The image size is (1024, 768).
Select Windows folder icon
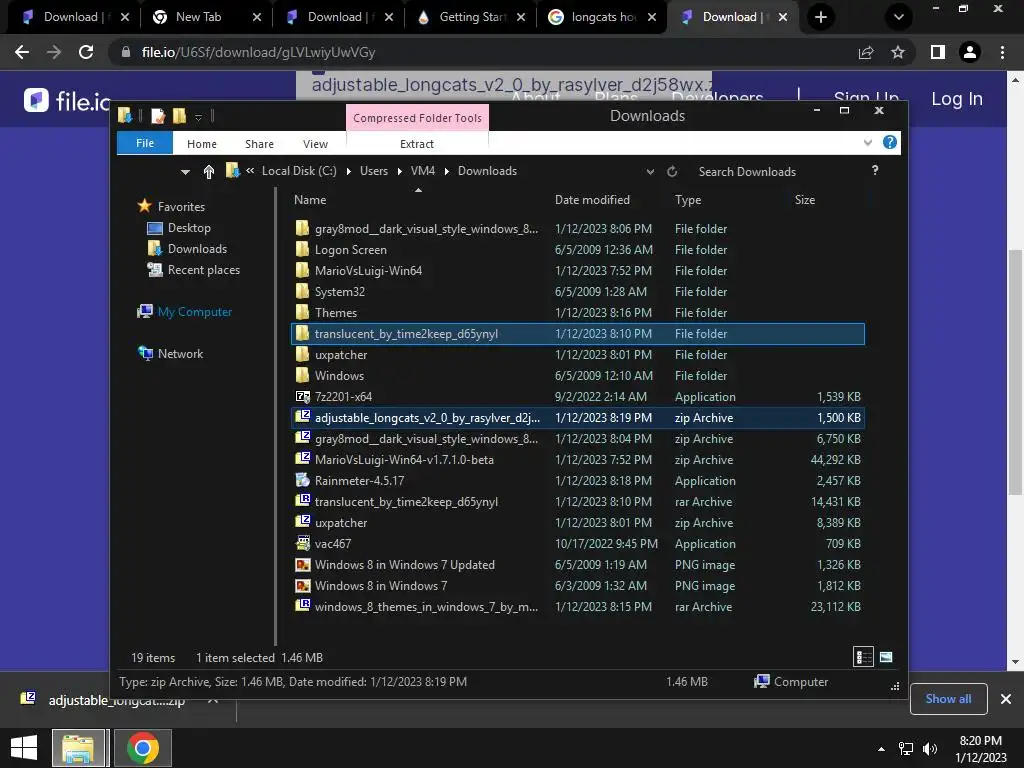302,375
